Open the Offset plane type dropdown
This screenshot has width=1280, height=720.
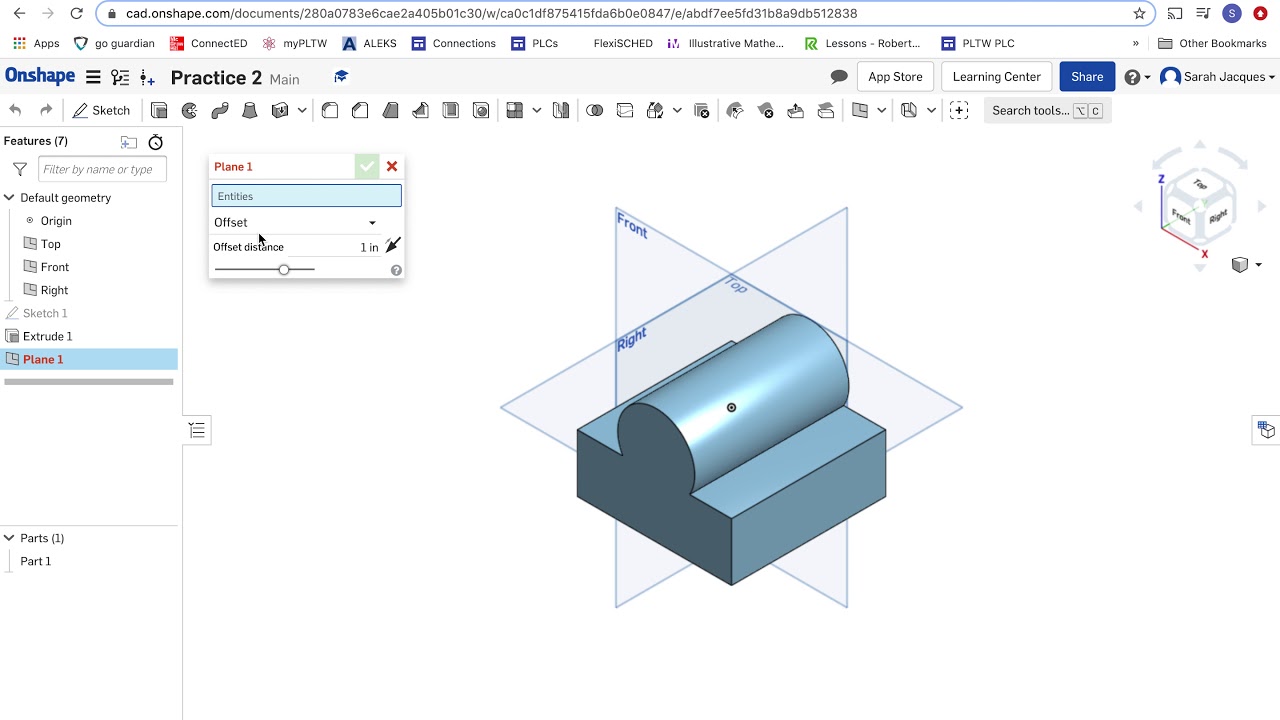(x=296, y=222)
